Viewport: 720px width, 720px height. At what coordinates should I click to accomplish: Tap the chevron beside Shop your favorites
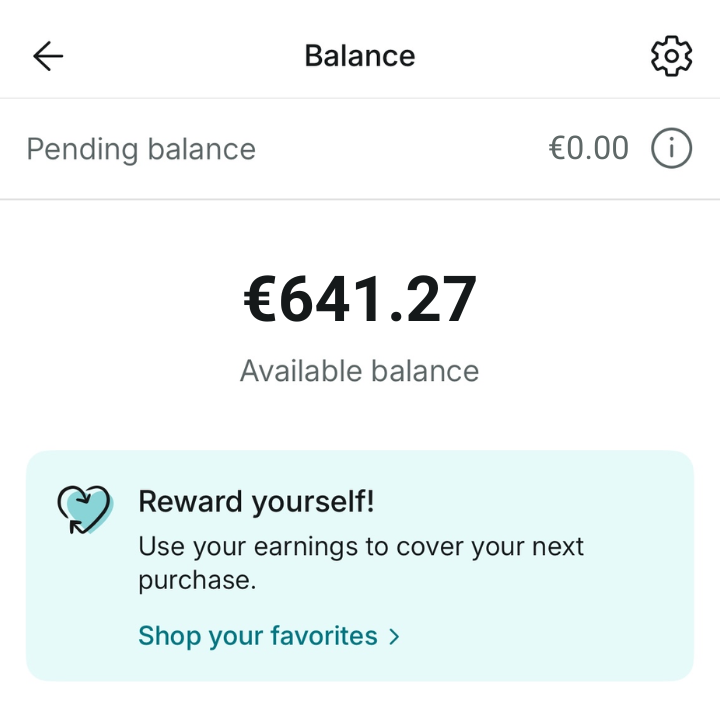[394, 636]
